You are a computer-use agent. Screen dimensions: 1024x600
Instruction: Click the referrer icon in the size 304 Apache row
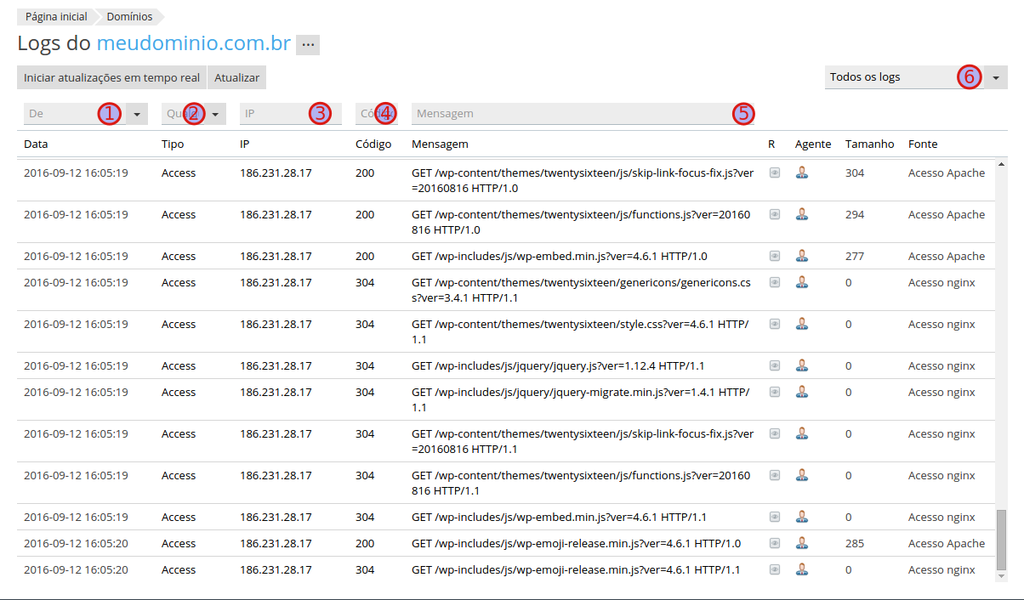coord(774,173)
